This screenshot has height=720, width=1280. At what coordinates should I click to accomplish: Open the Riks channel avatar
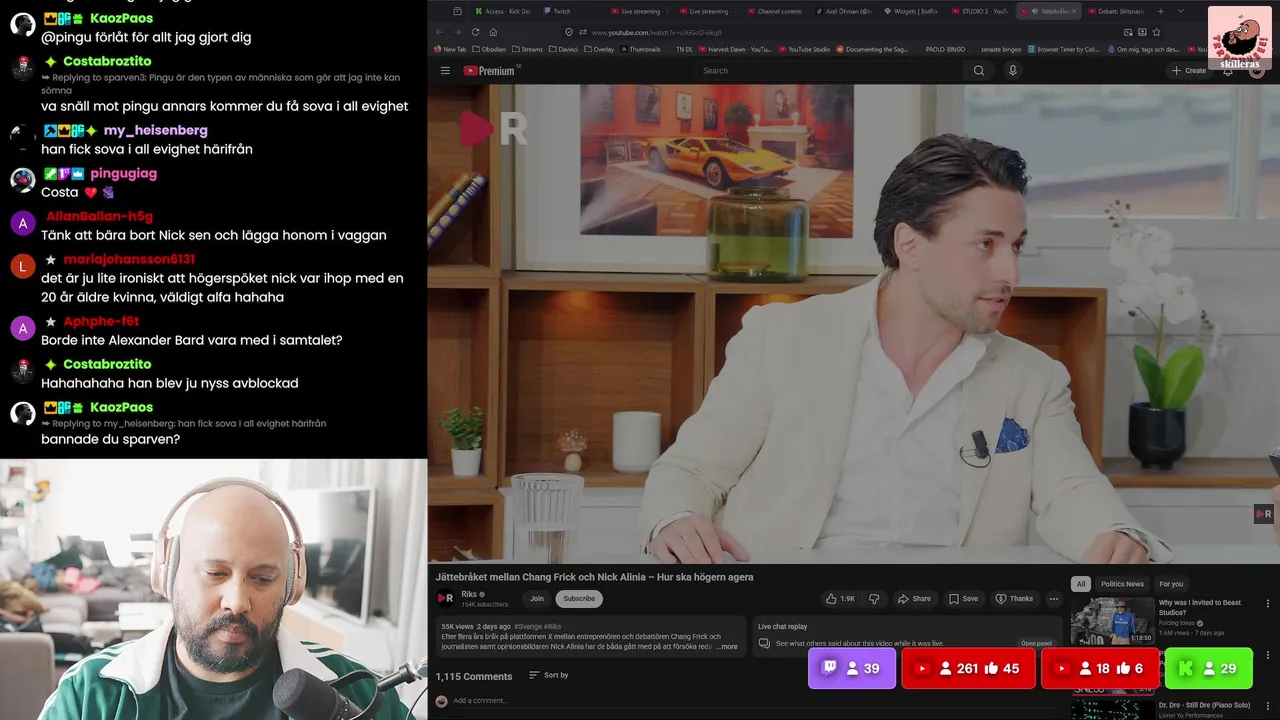click(445, 598)
